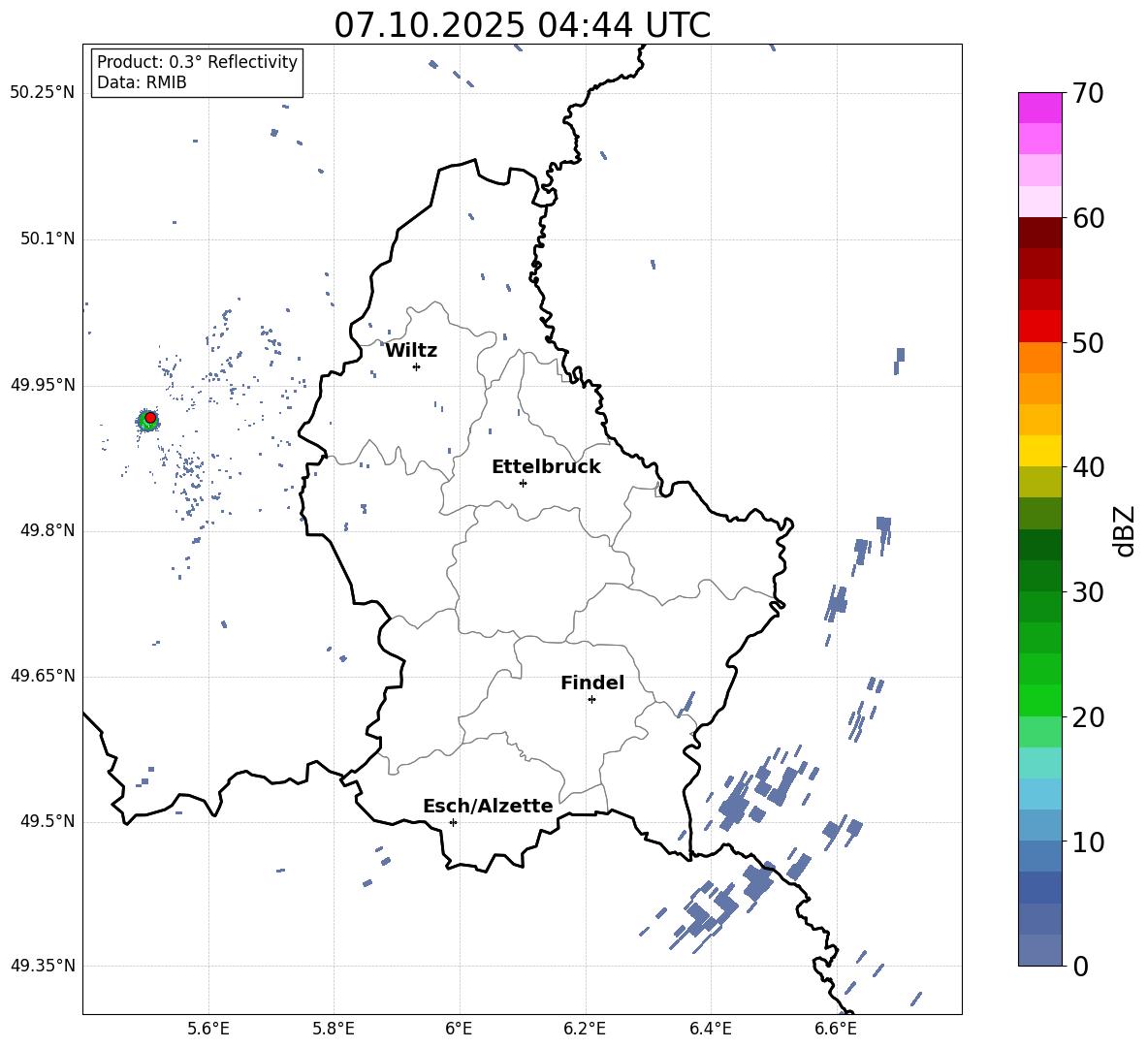Click the 49.35°N latitude label
This screenshot has width=1148, height=1048.
[x=43, y=966]
